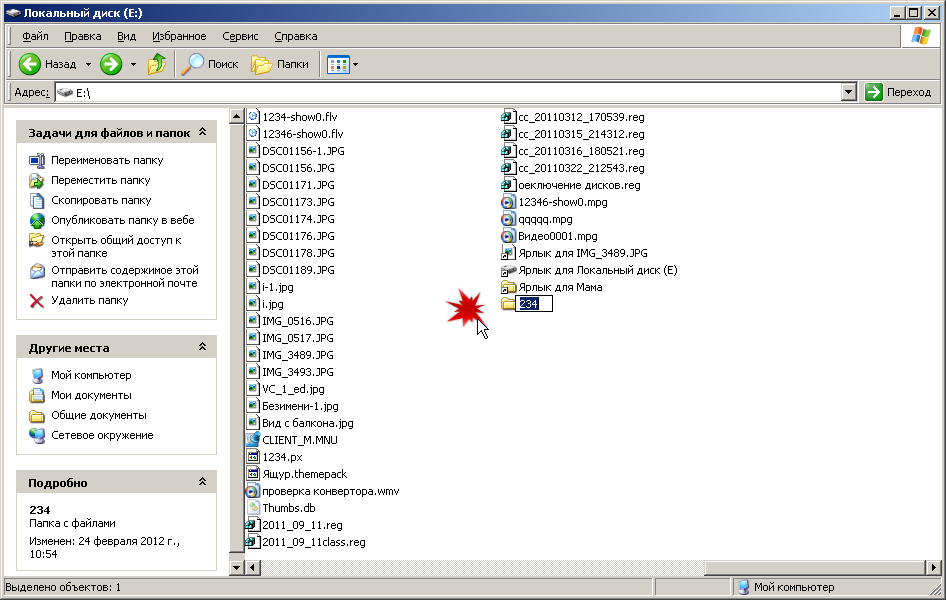
Task: Click the icon of Thumbs.db
Action: click(253, 508)
